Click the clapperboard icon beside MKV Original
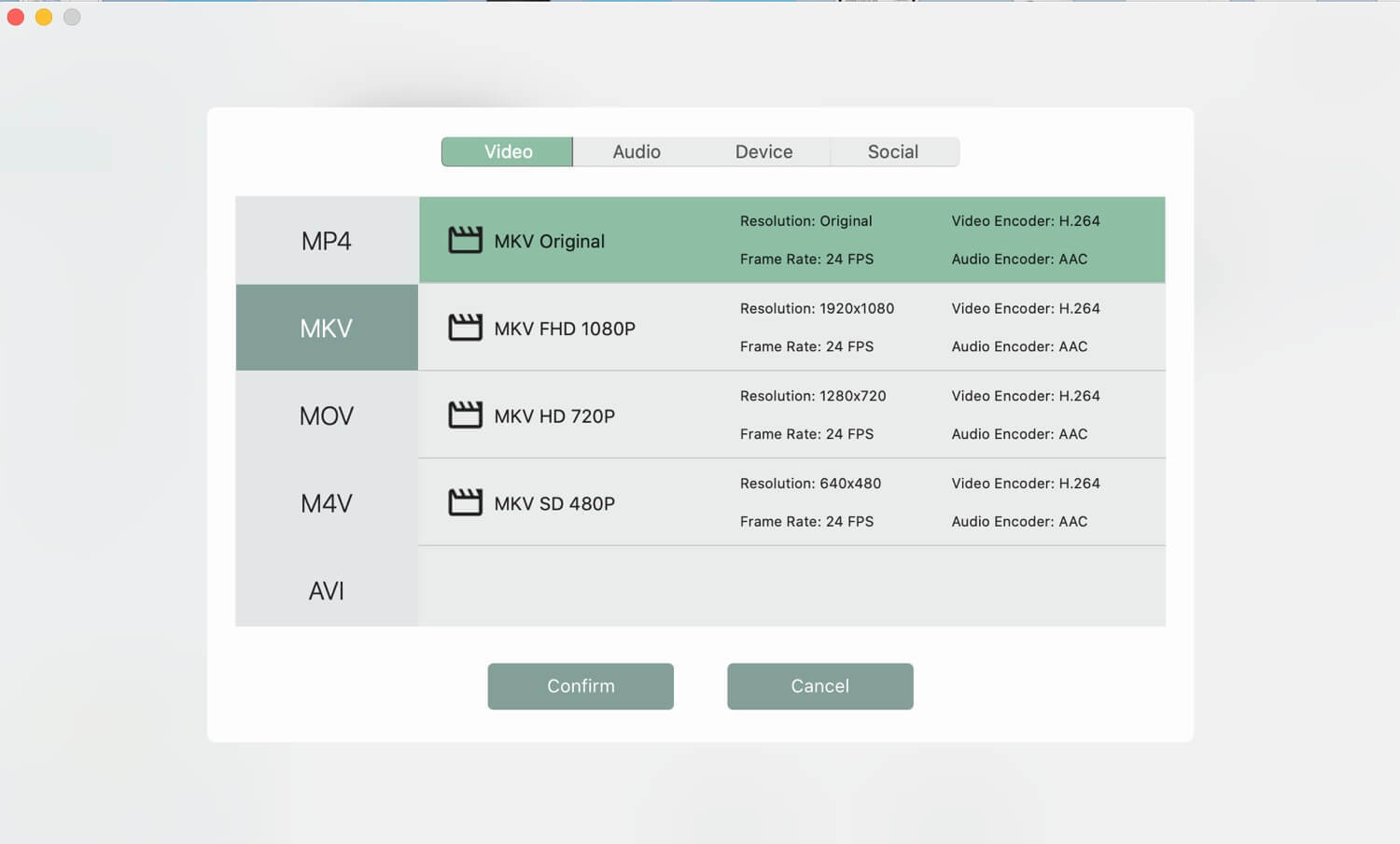Screen dimensions: 1400x844 (x=465, y=240)
